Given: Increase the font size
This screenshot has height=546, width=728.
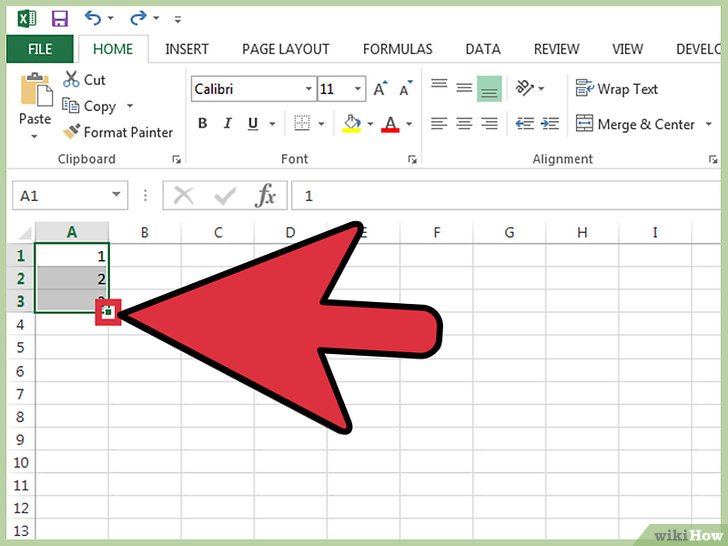Looking at the screenshot, I should 380,88.
